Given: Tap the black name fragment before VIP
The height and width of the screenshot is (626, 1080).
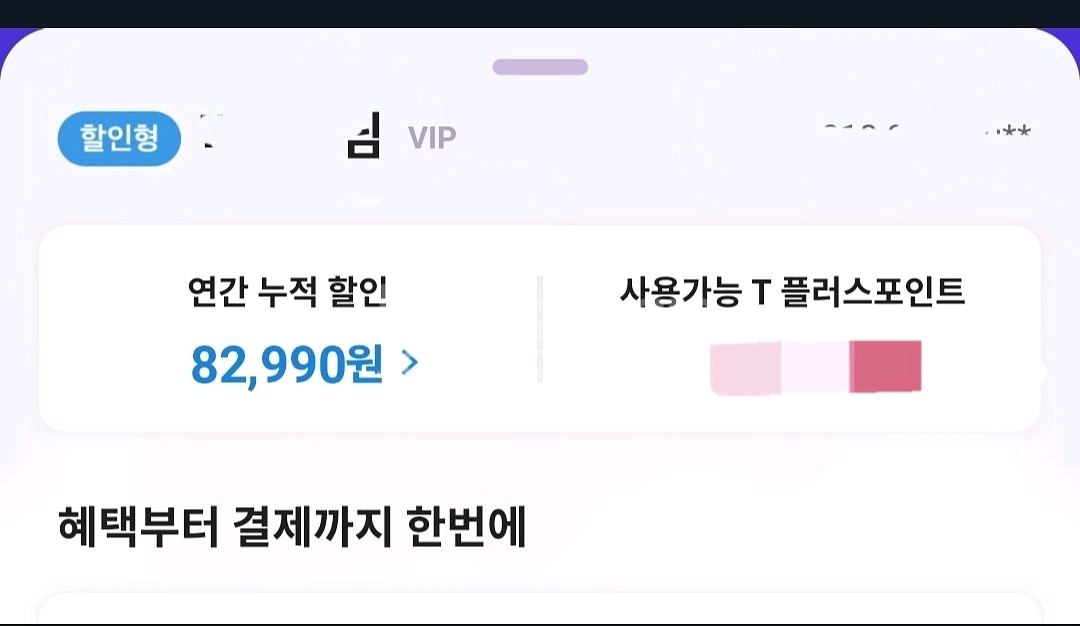Looking at the screenshot, I should coord(364,136).
